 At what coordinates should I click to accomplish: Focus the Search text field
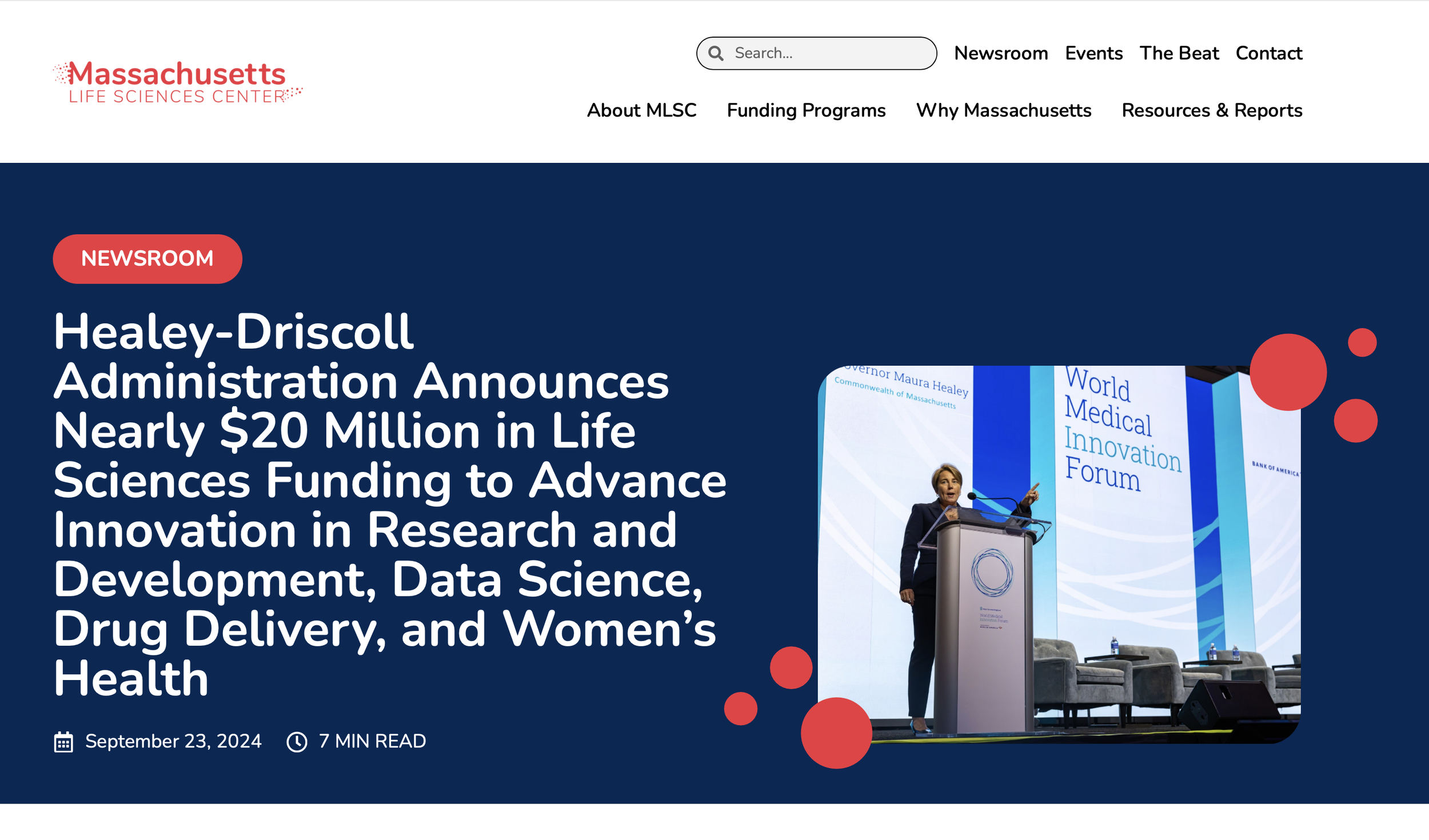pyautogui.click(x=829, y=53)
